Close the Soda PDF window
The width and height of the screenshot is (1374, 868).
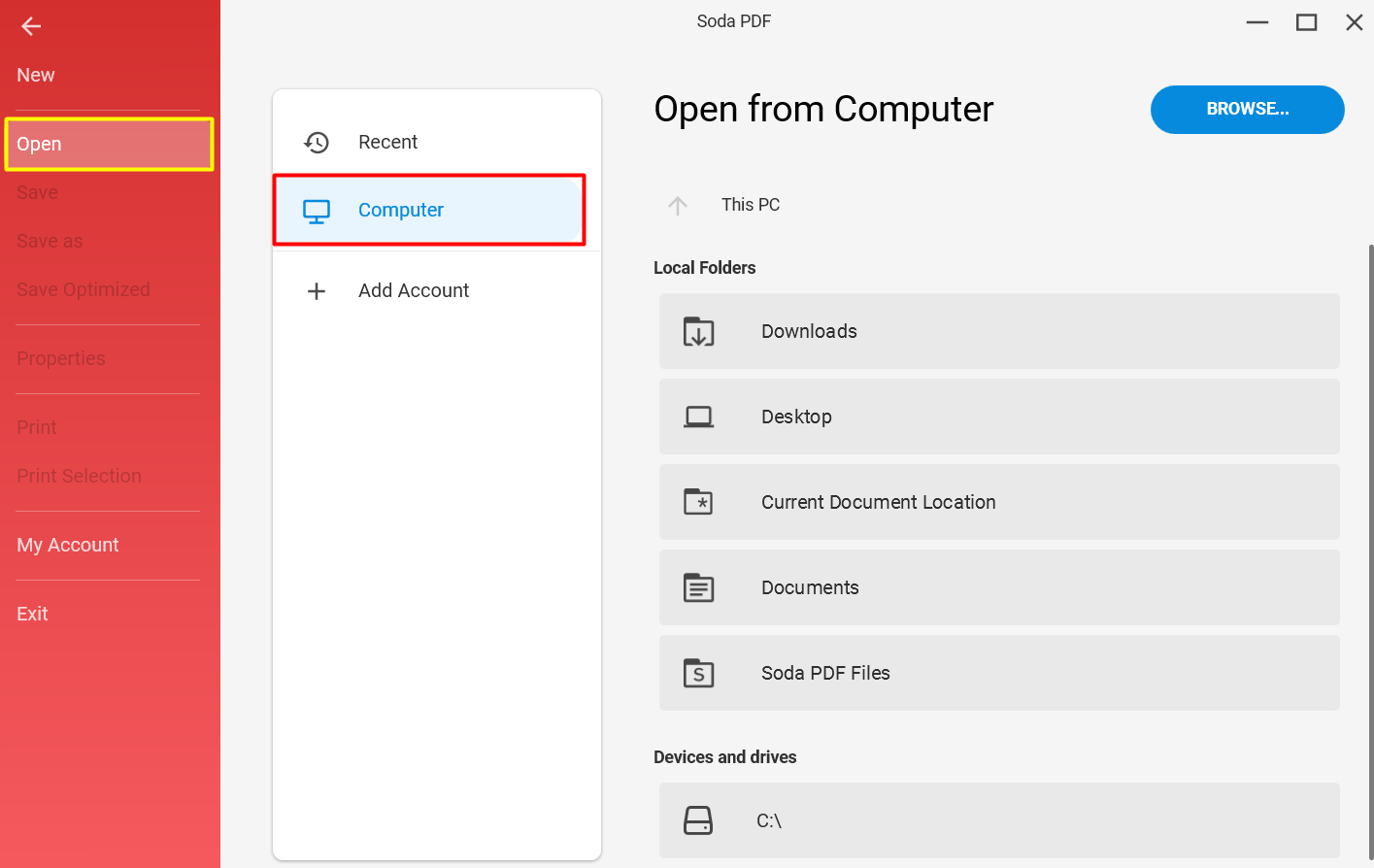coord(1355,22)
